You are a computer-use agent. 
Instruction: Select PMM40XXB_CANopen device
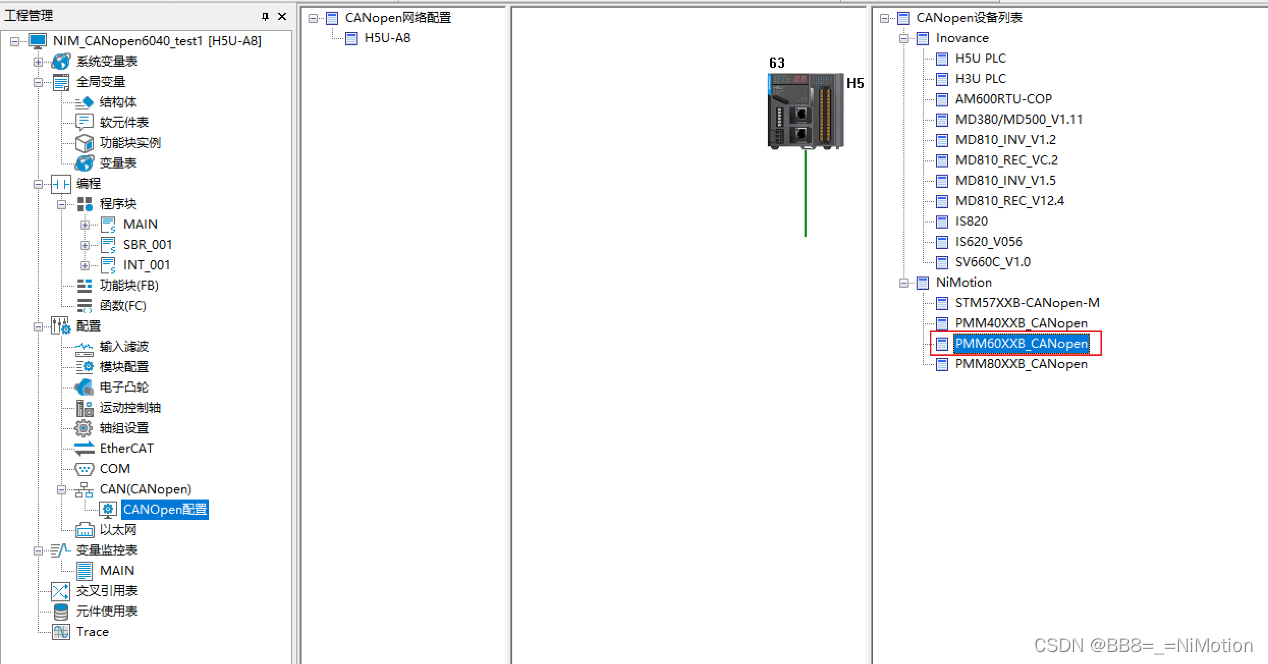[x=1021, y=323]
